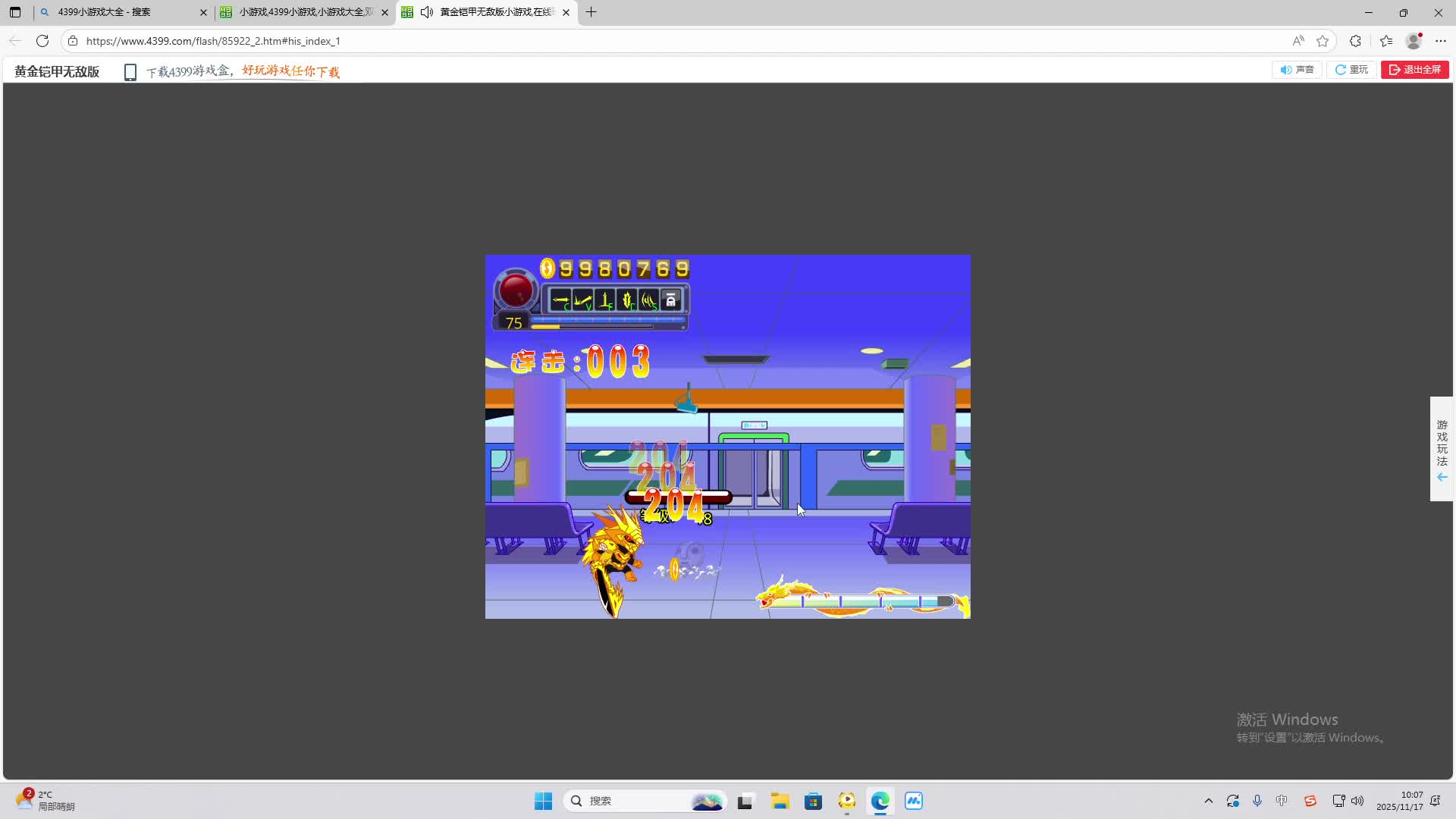
Task: Mute the tab audio speaker icon
Action: (x=427, y=12)
